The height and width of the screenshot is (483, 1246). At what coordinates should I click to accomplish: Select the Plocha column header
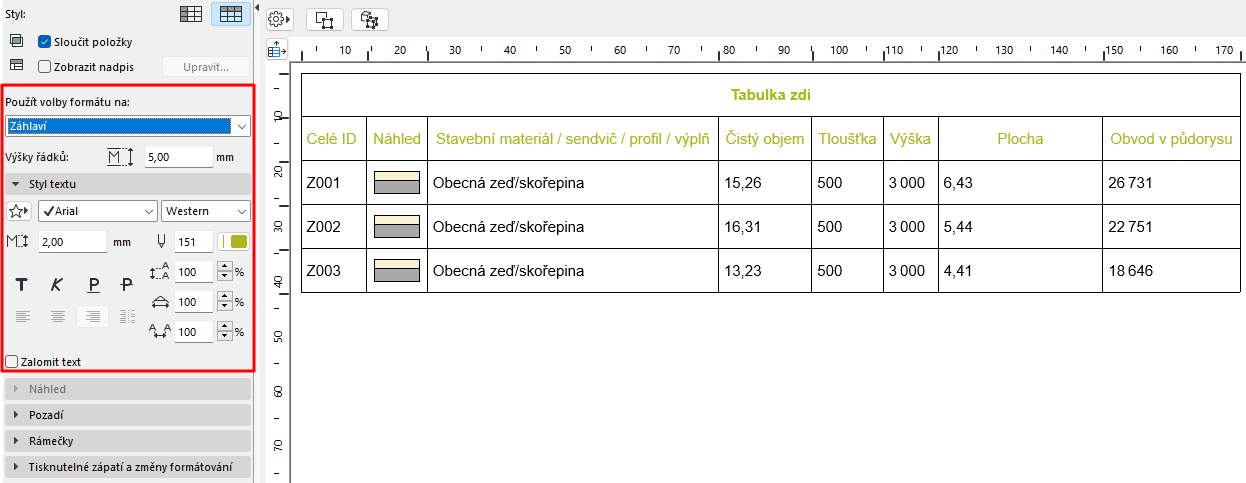click(x=1020, y=139)
